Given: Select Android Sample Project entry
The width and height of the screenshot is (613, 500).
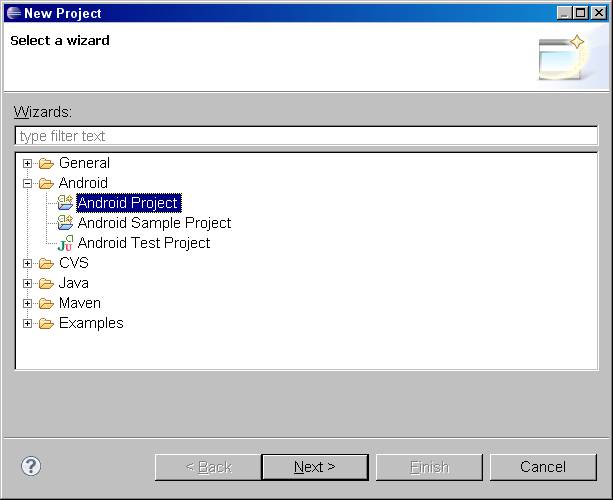Looking at the screenshot, I should pos(154,223).
